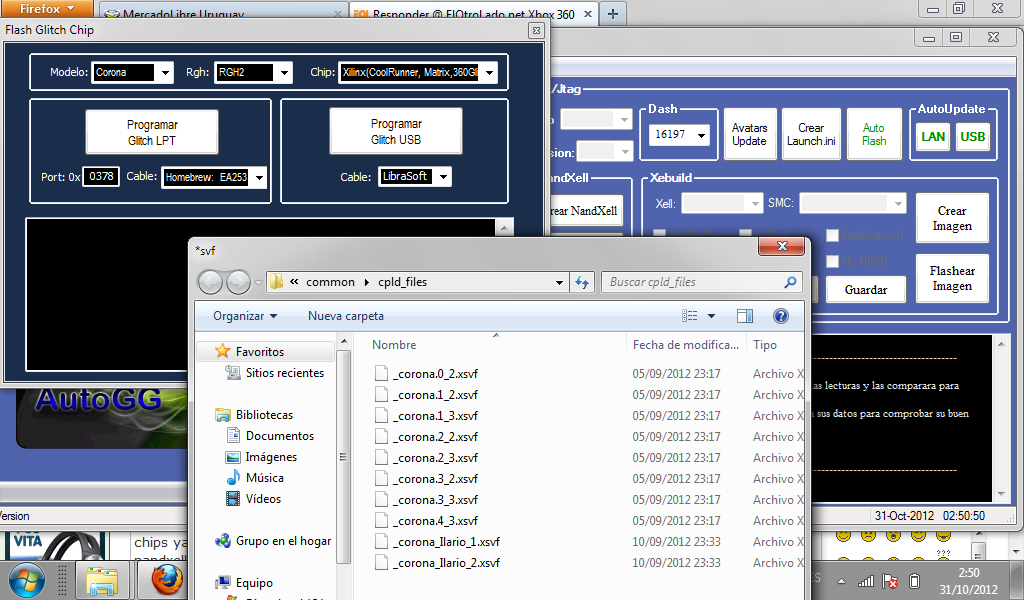The width and height of the screenshot is (1024, 600).
Task: Open Firefox from the taskbar
Action: point(168,580)
